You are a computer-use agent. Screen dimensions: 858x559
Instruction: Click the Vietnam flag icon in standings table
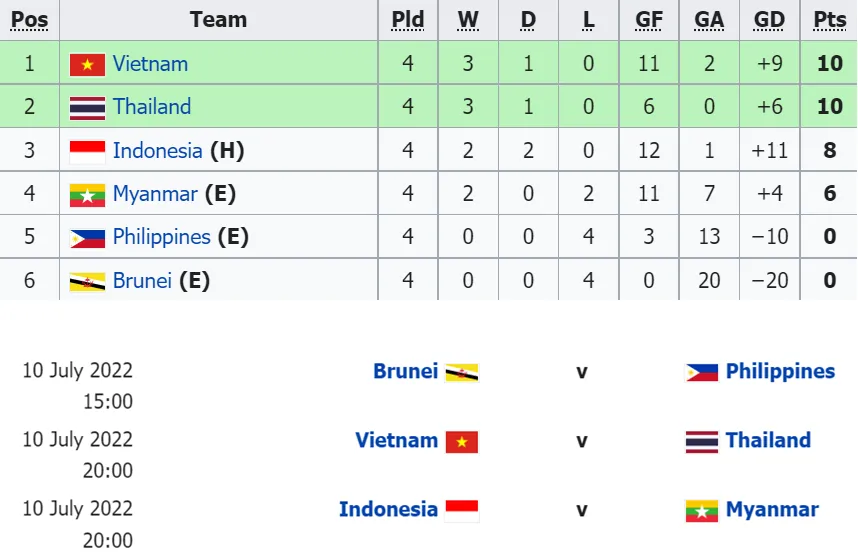coord(87,64)
